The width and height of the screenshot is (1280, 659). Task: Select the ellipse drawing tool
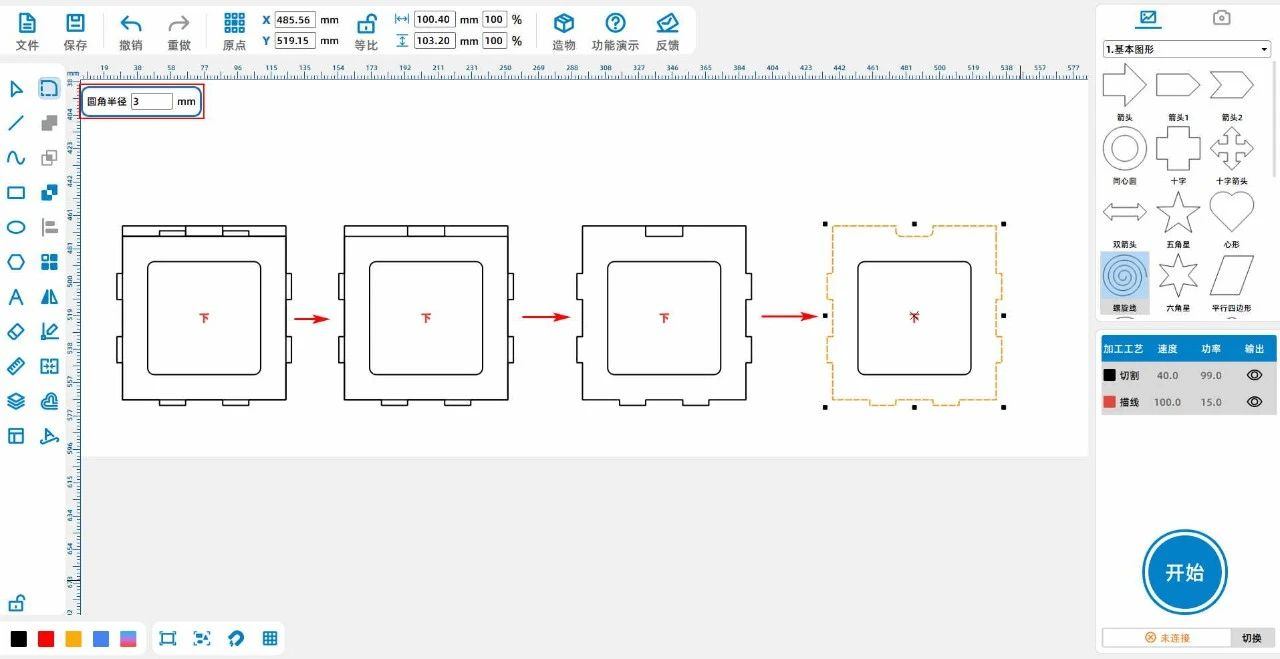(16, 227)
